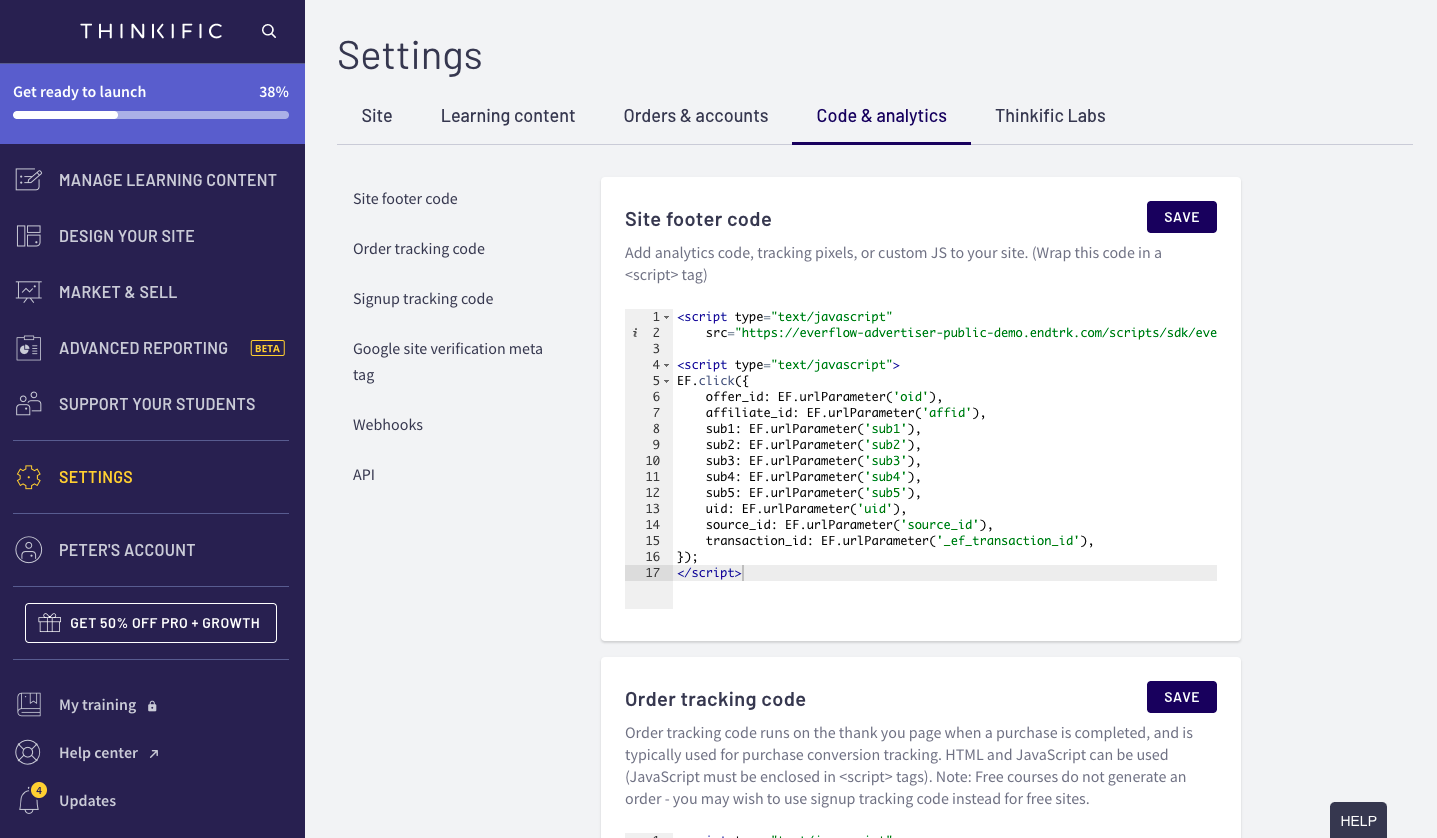Click the Thinkific logo
The height and width of the screenshot is (838, 1437).
(151, 31)
